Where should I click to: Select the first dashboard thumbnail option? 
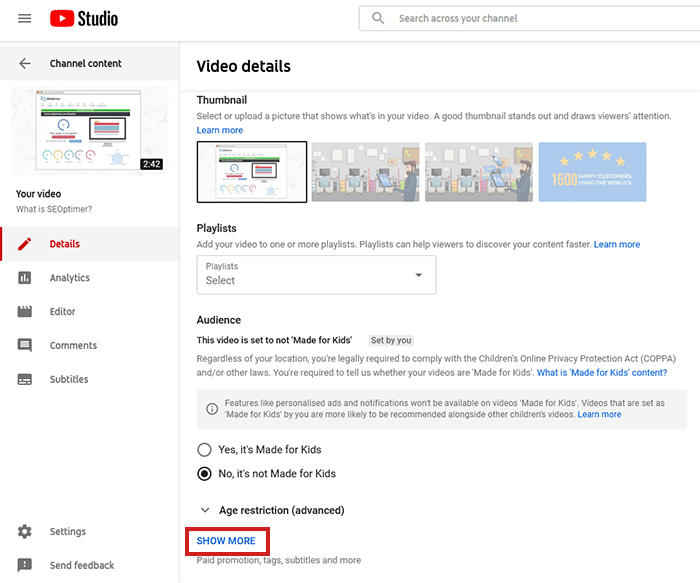(x=252, y=172)
